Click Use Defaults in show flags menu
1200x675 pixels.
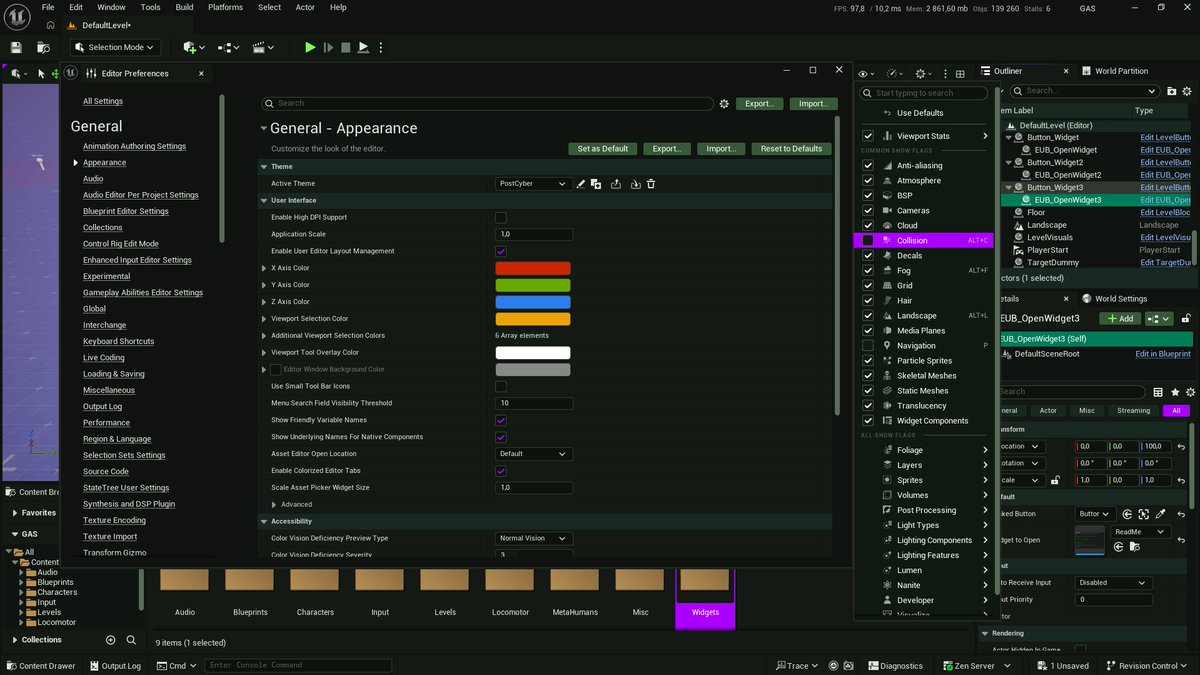click(920, 113)
